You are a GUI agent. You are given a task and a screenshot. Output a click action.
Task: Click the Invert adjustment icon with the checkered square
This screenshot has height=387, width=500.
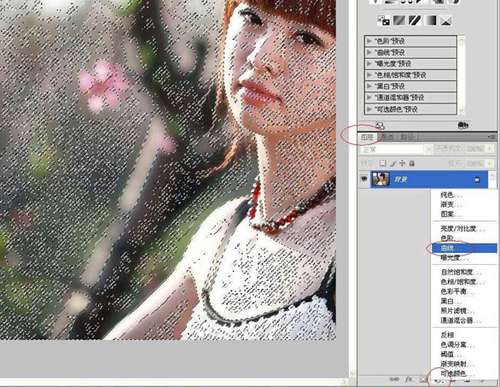(x=384, y=21)
